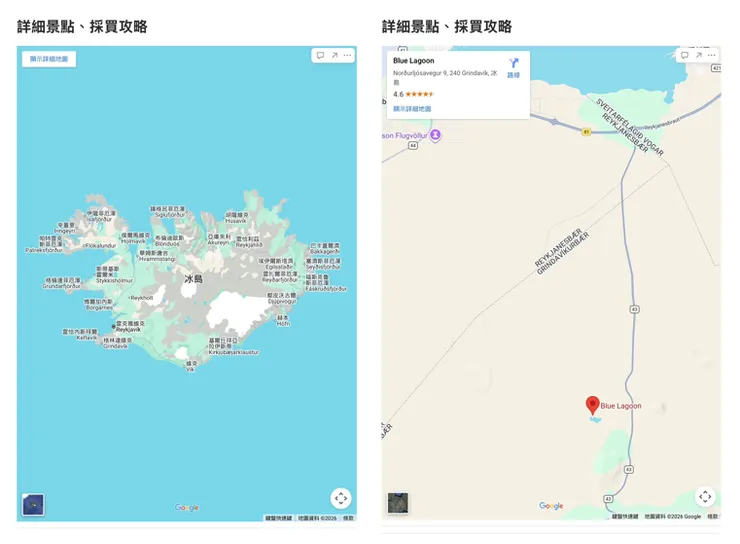The width and height of the screenshot is (740, 544).
Task: Click the directions icon in the Blue Lagoon card
Action: (x=513, y=63)
